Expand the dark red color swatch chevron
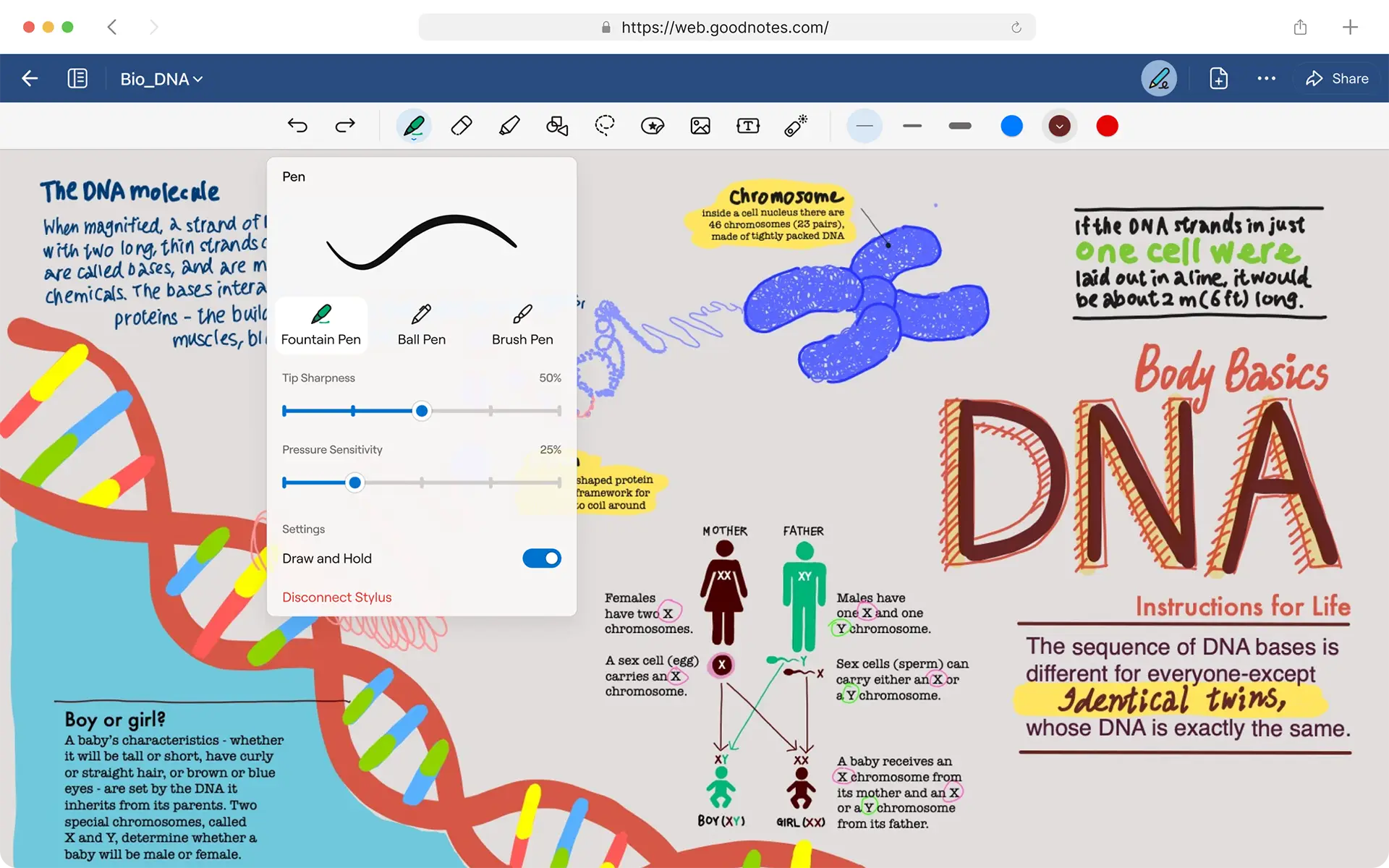Screen dimensions: 1389x868 1059,126
